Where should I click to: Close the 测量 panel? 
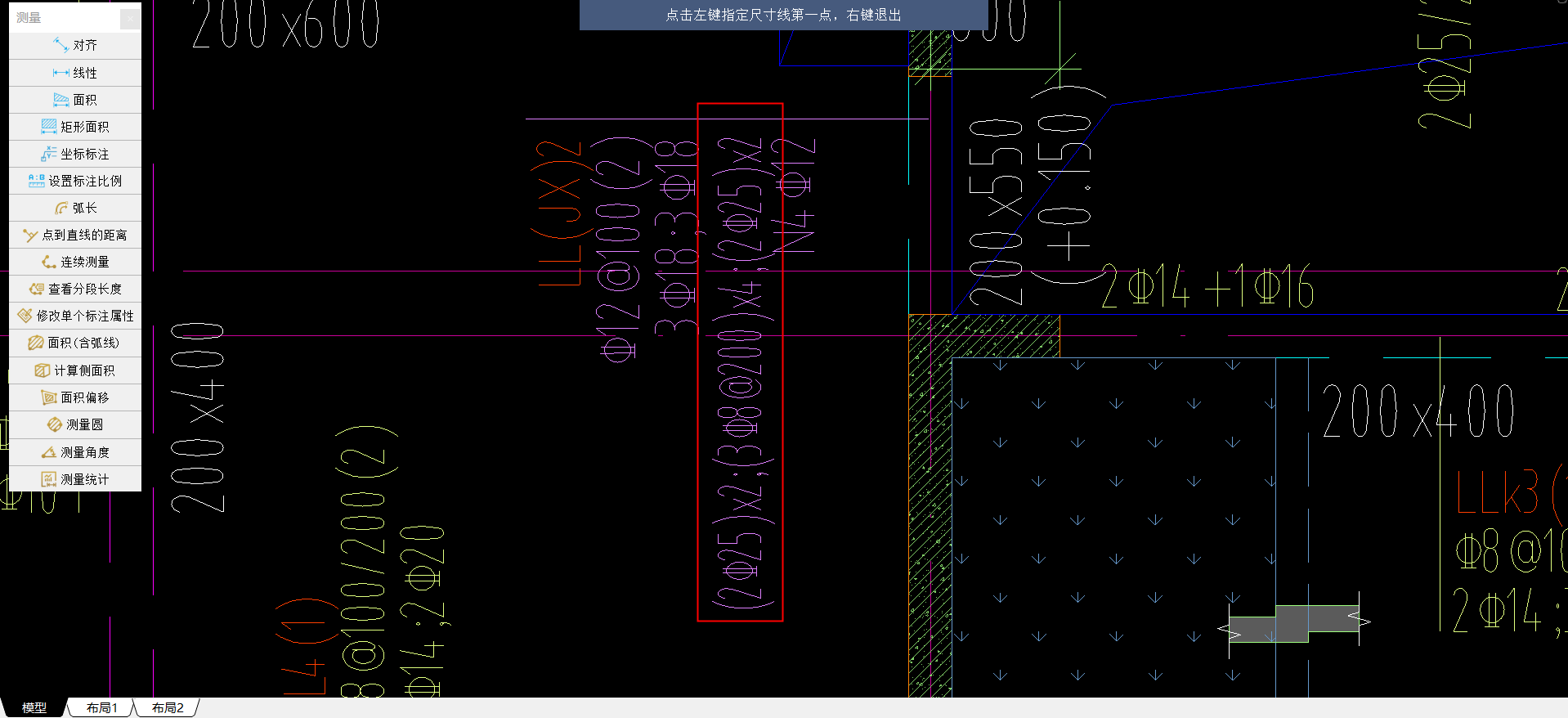[130, 18]
